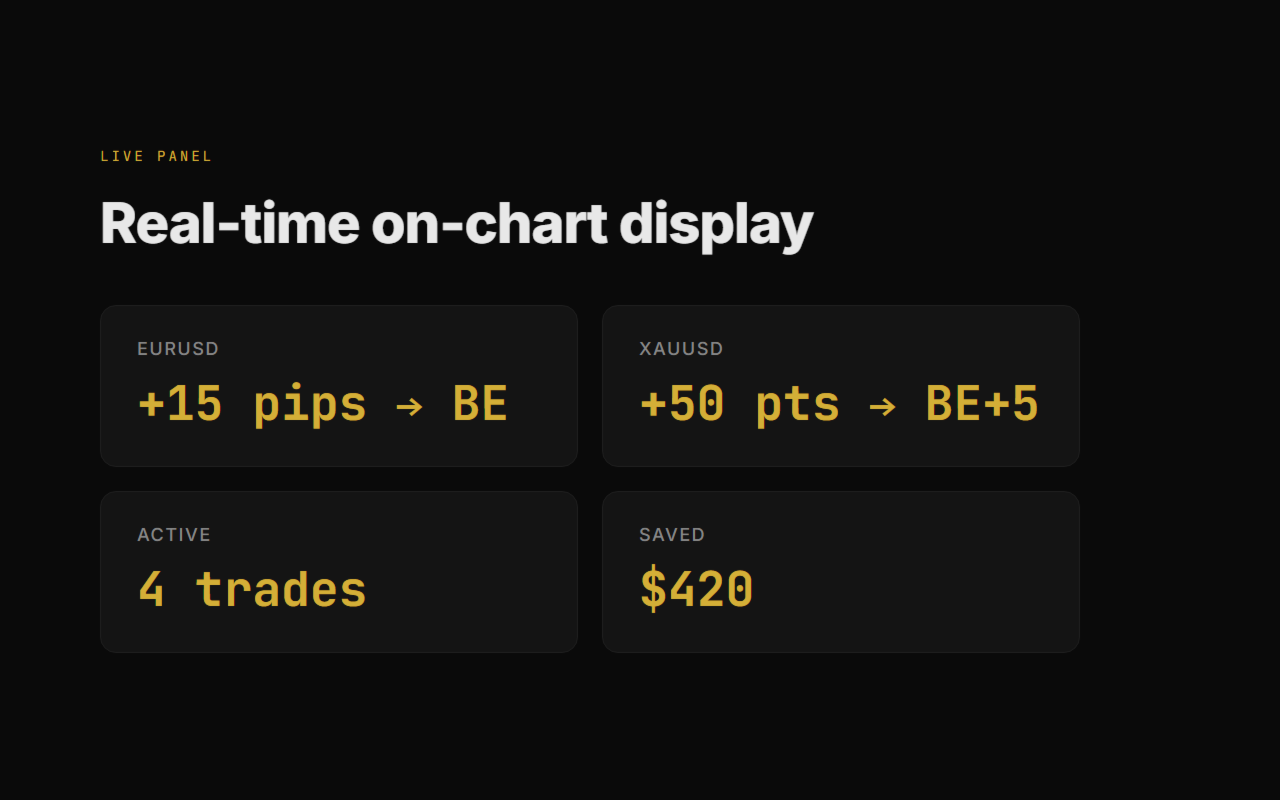Select the EURUSD label text
Viewport: 1280px width, 800px height.
pyautogui.click(x=178, y=349)
